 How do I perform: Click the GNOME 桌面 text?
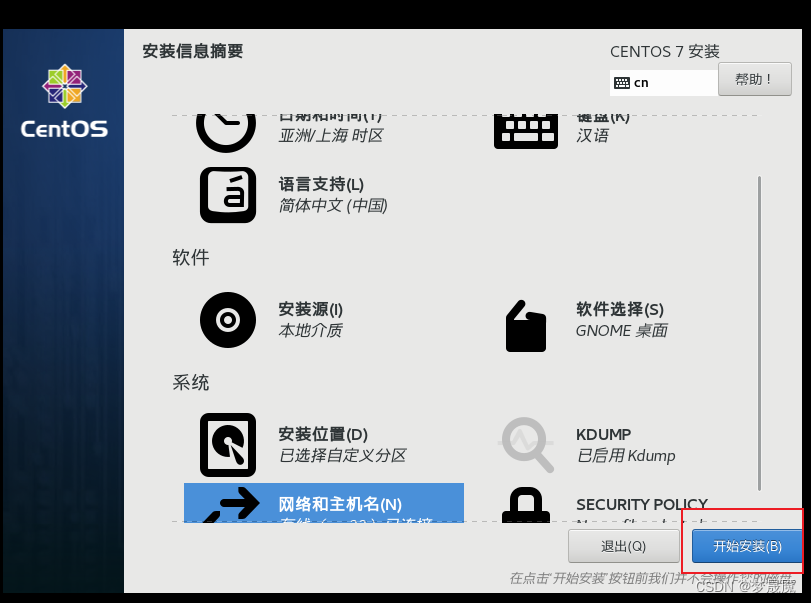click(622, 330)
